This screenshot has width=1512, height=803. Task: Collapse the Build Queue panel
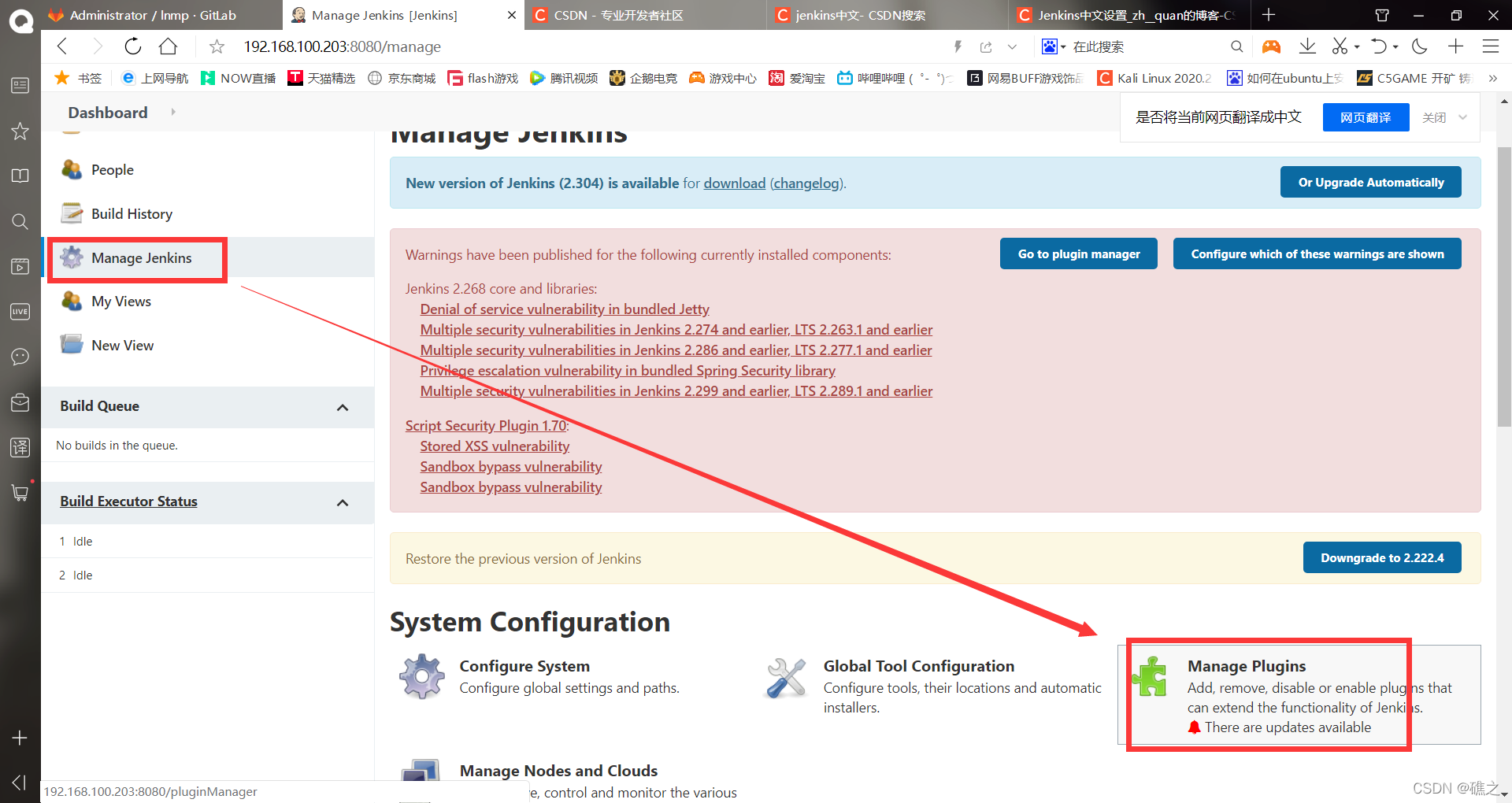coord(343,407)
